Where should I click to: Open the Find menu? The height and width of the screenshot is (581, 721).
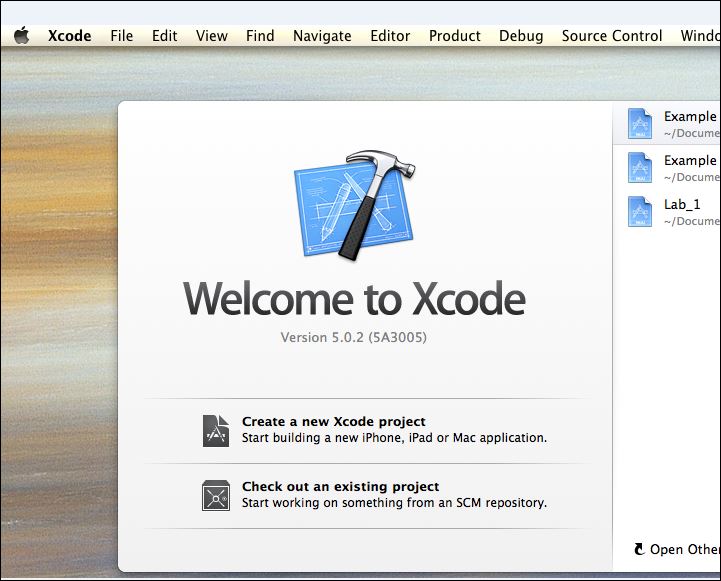point(260,36)
